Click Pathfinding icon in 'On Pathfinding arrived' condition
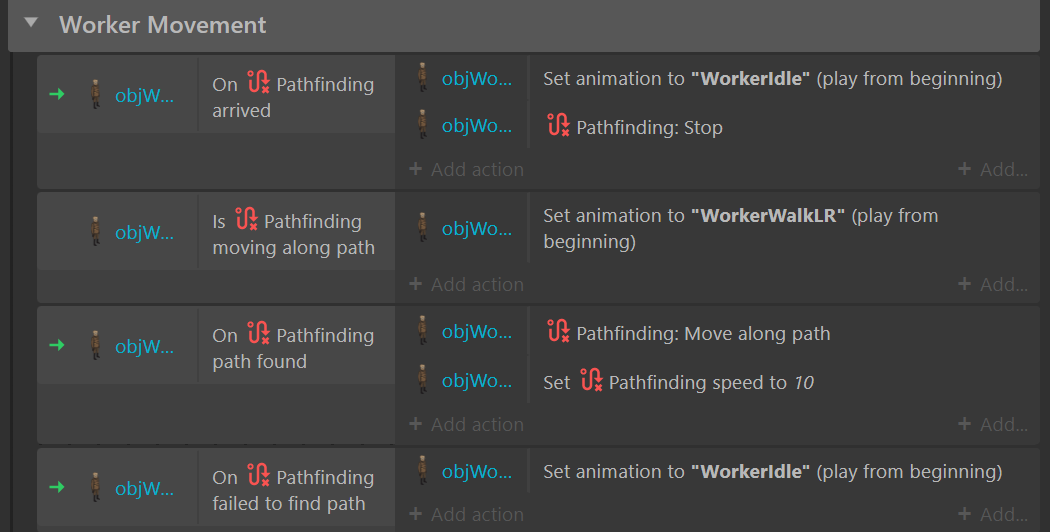The image size is (1050, 532). point(258,82)
